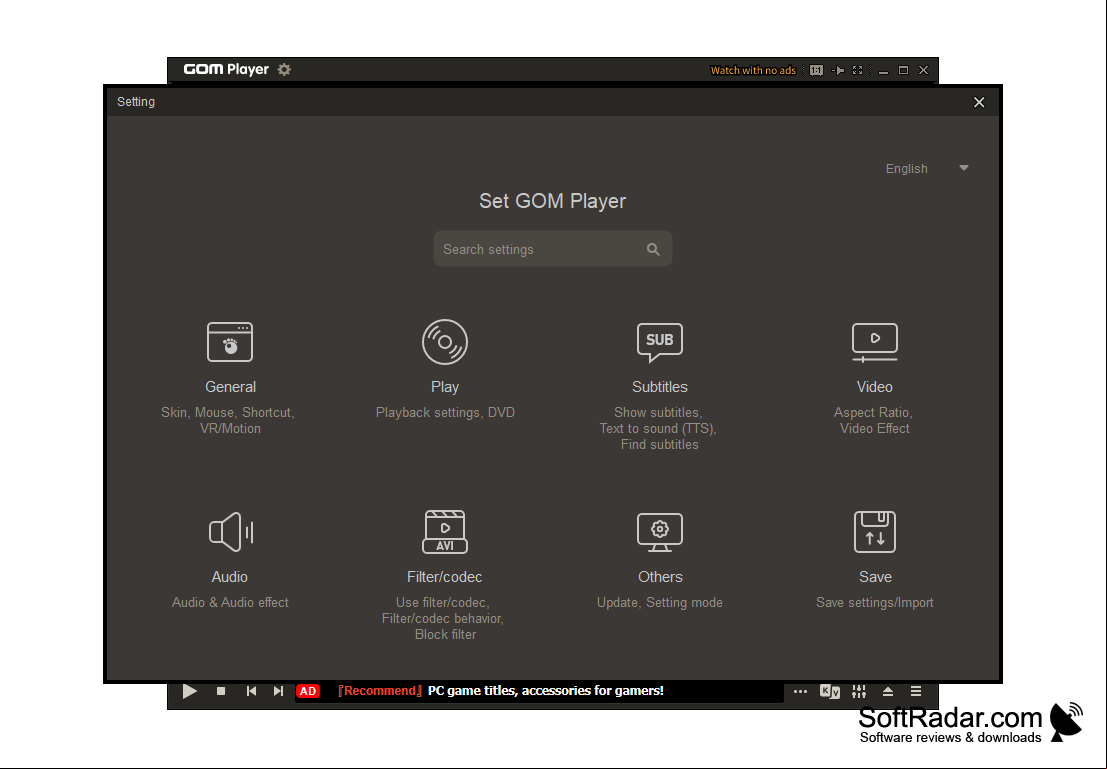Click "Update, Setting mode" description
The image size is (1107, 769).
[659, 602]
